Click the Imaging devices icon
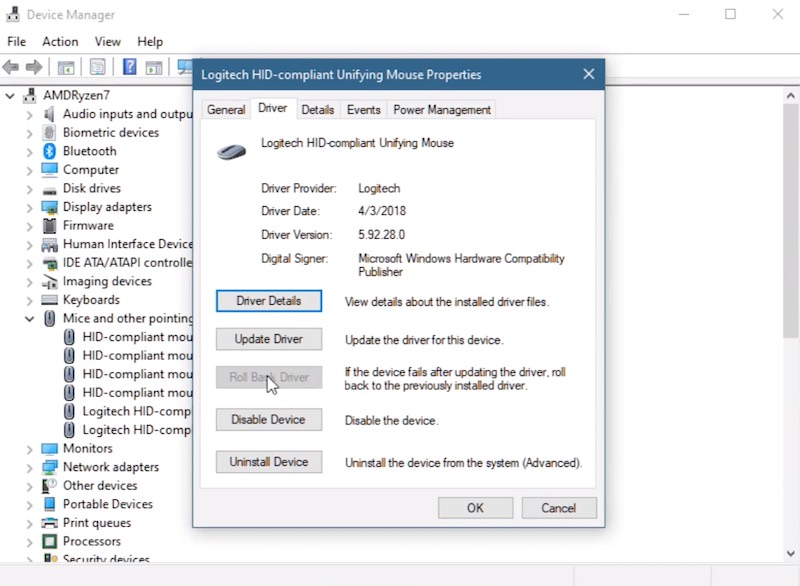 pos(49,282)
